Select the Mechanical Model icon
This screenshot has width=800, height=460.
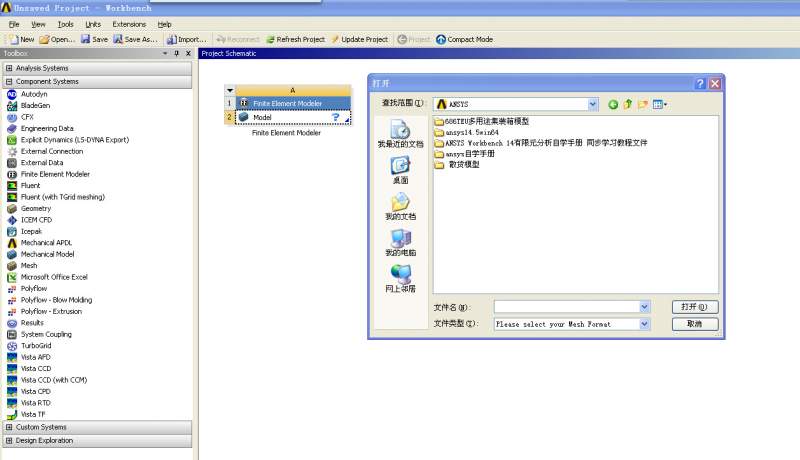coord(12,254)
